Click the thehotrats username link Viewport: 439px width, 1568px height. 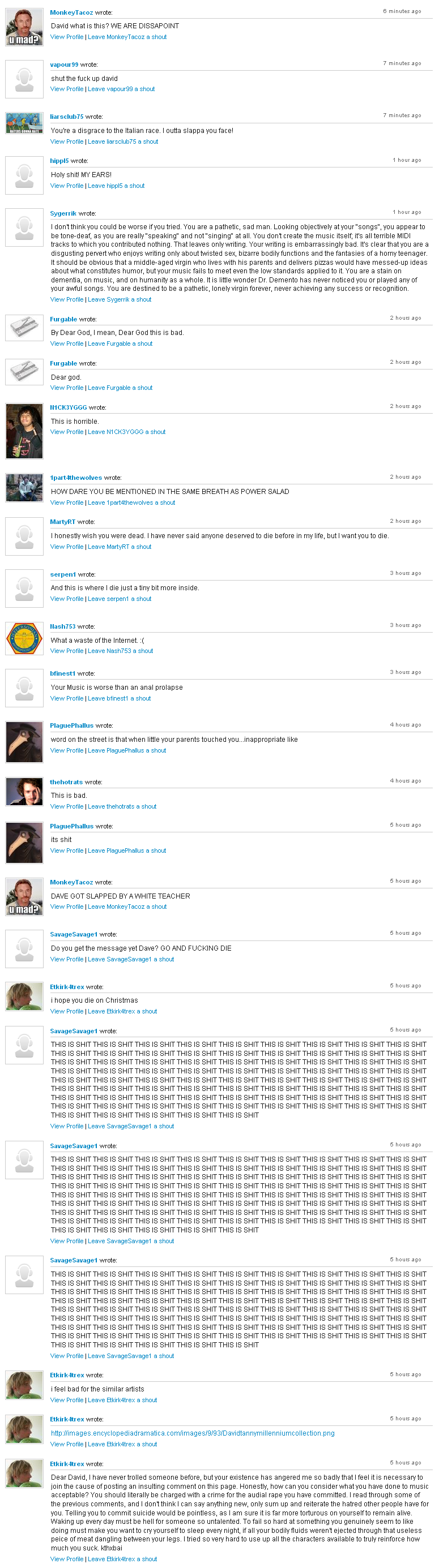tap(66, 782)
